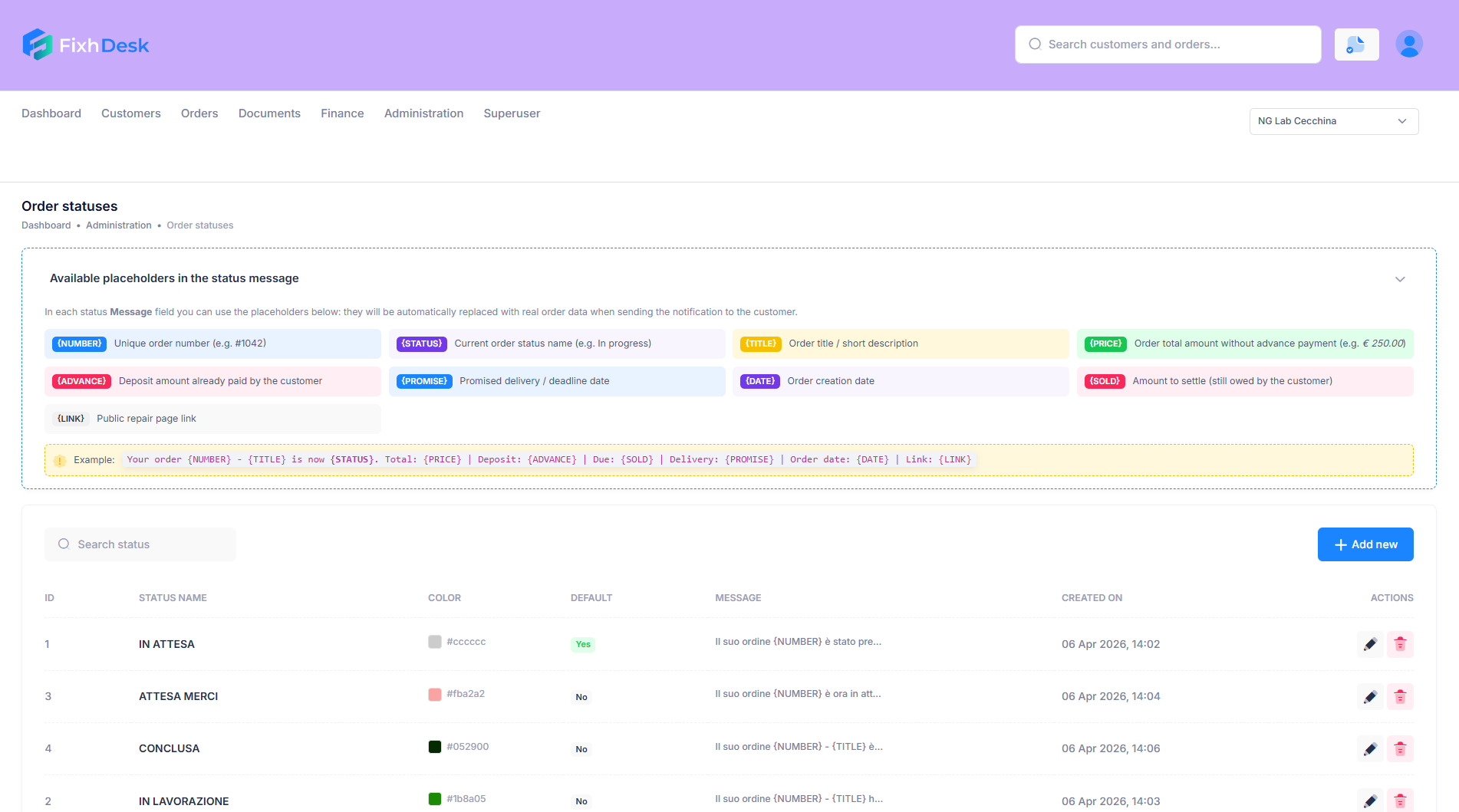1459x812 pixels.
Task: Delete the CONCLUSA status
Action: (1400, 748)
